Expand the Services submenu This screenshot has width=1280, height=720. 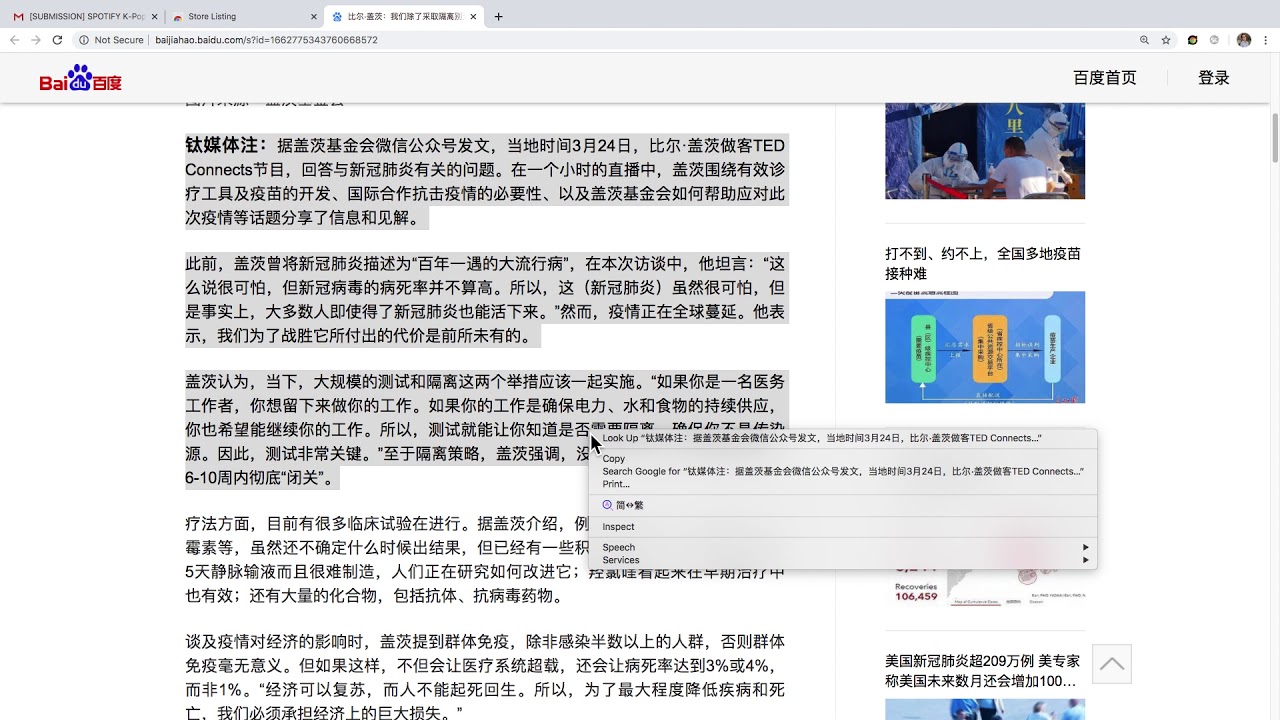tap(843, 560)
